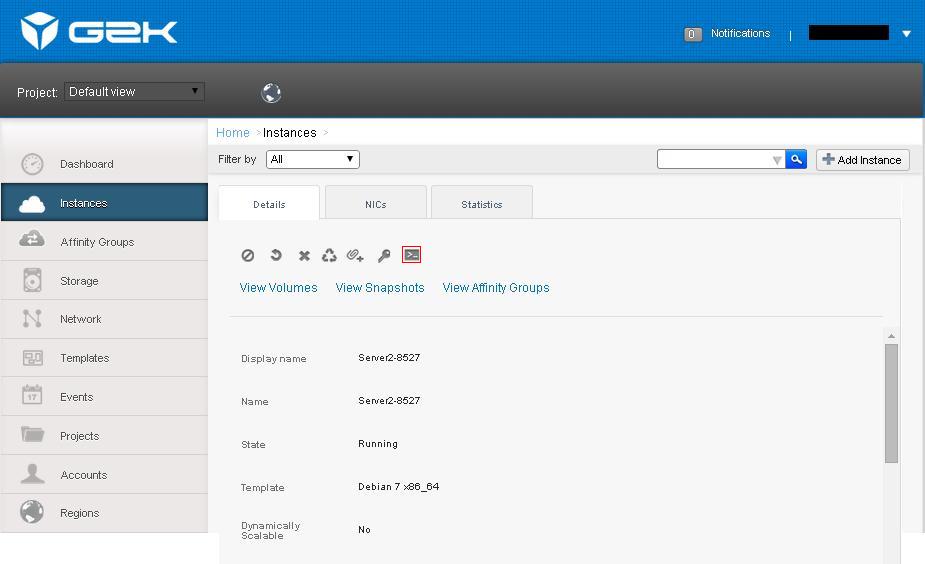This screenshot has width=925, height=564.
Task: Click the Destroy instance X icon
Action: point(304,255)
